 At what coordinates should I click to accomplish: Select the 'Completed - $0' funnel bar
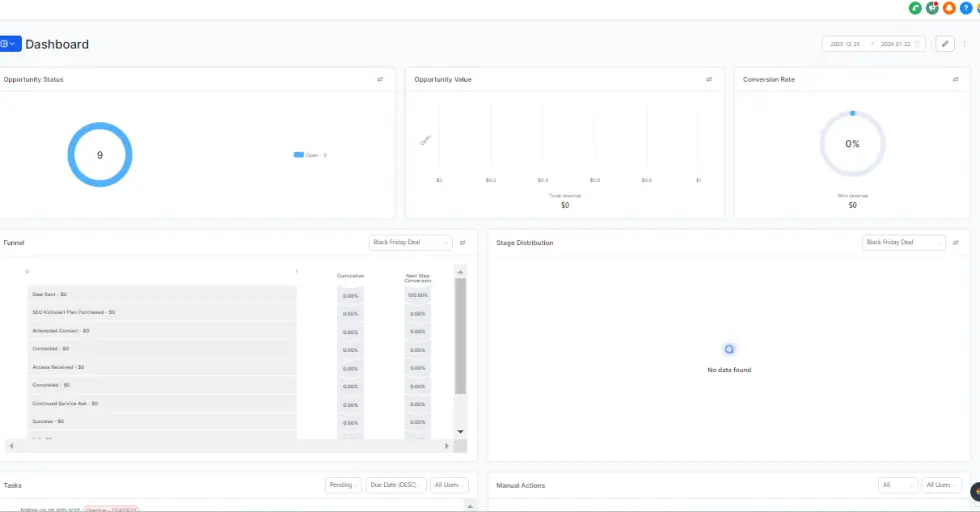(162, 385)
